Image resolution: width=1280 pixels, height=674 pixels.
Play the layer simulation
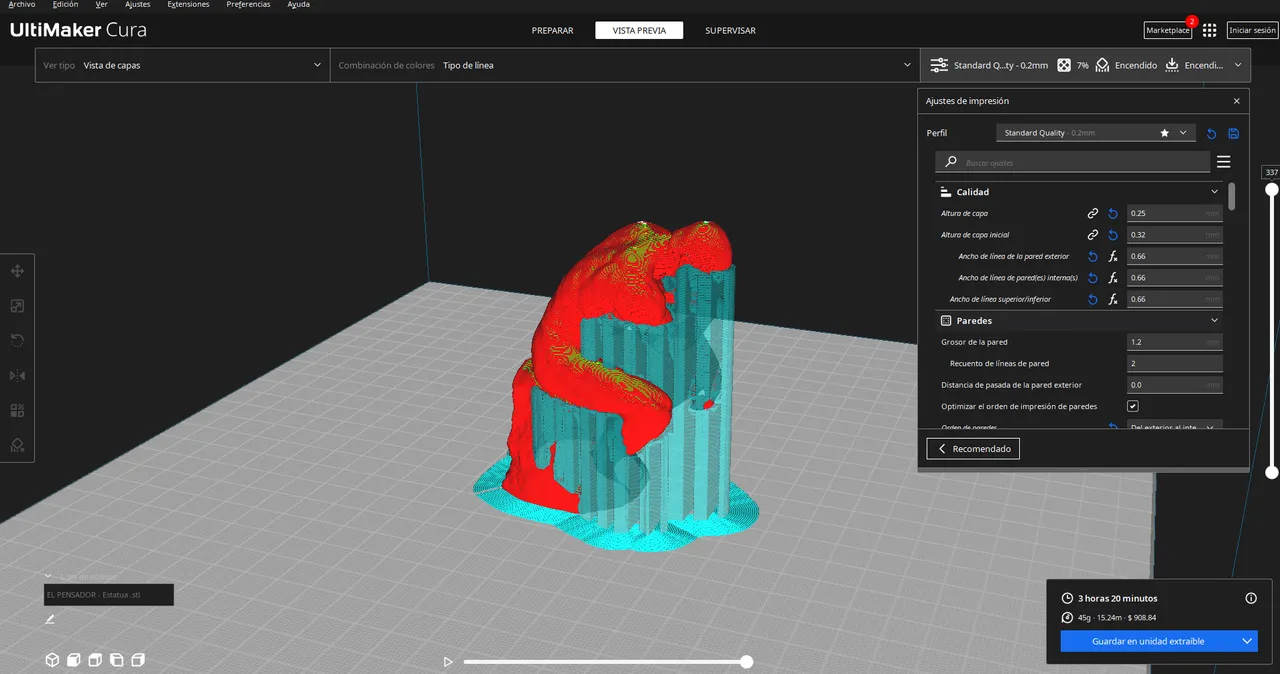point(448,662)
